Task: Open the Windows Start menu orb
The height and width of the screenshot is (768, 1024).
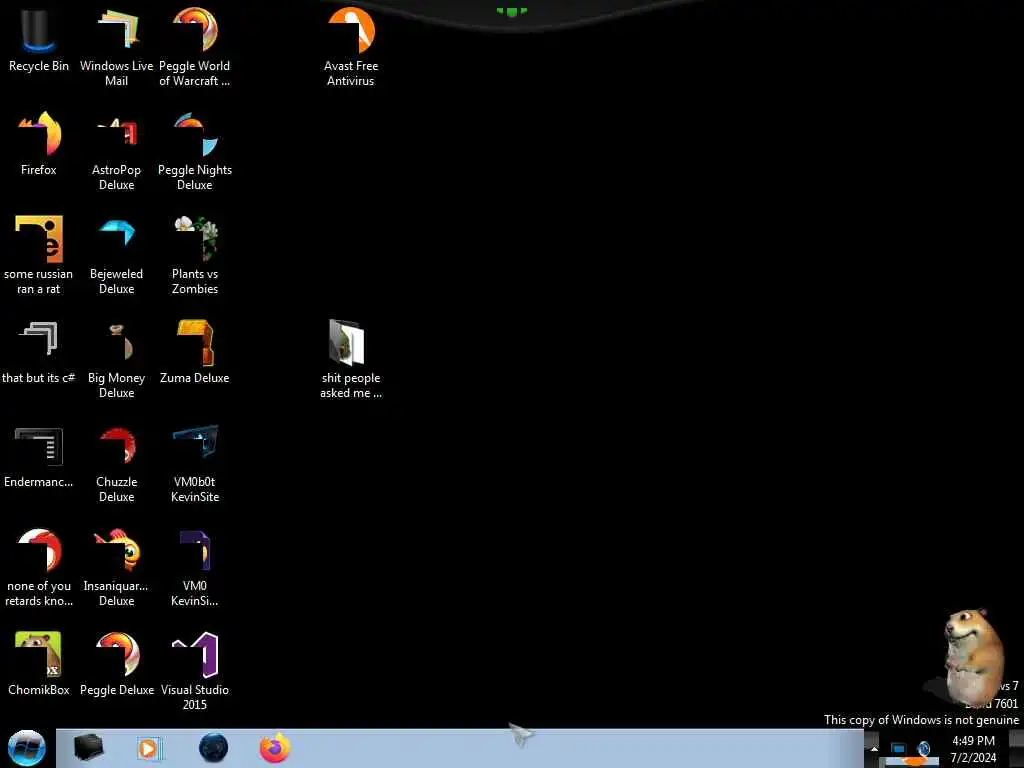Action: pyautogui.click(x=26, y=748)
